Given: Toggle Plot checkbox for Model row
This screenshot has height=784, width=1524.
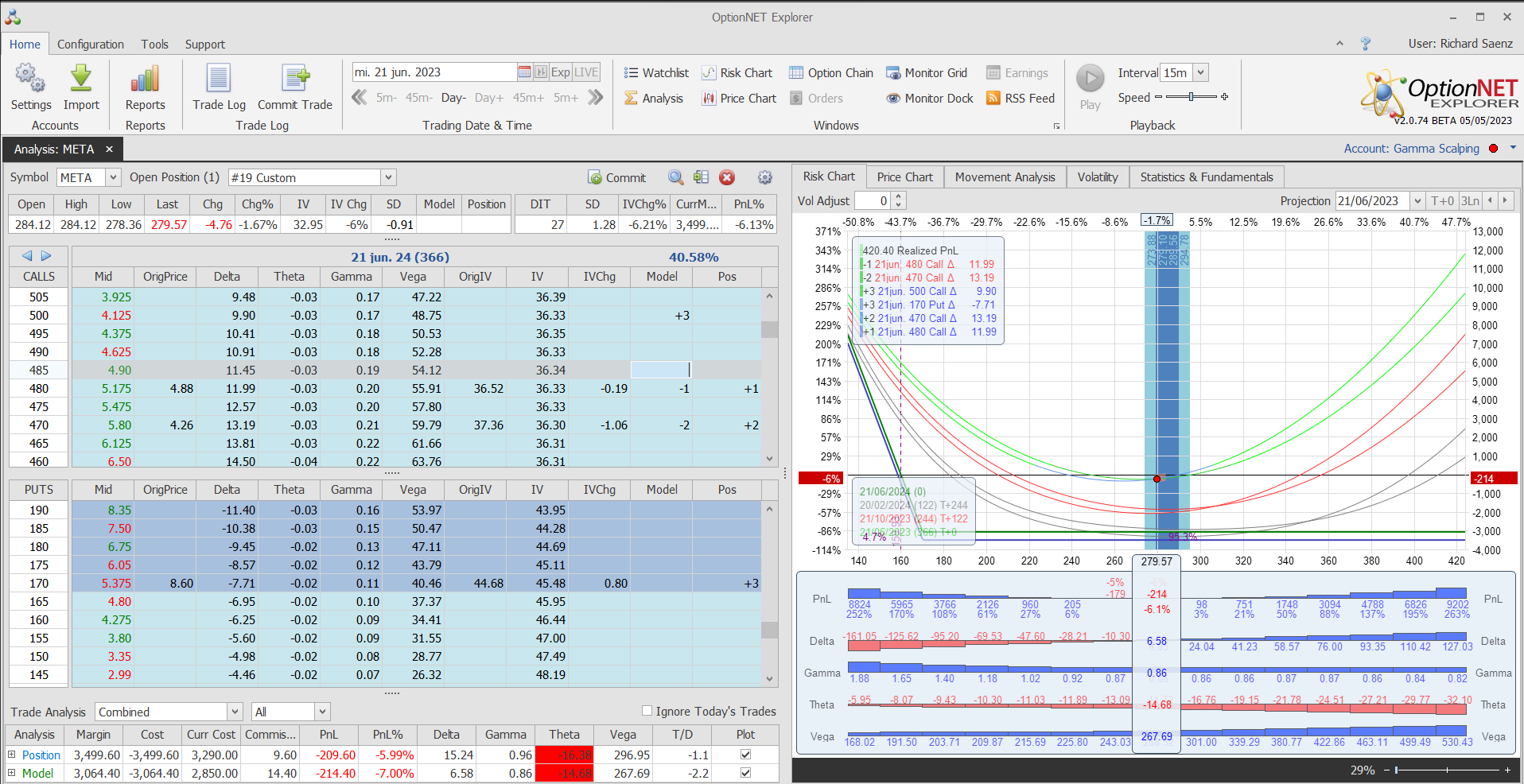Looking at the screenshot, I should point(745,772).
